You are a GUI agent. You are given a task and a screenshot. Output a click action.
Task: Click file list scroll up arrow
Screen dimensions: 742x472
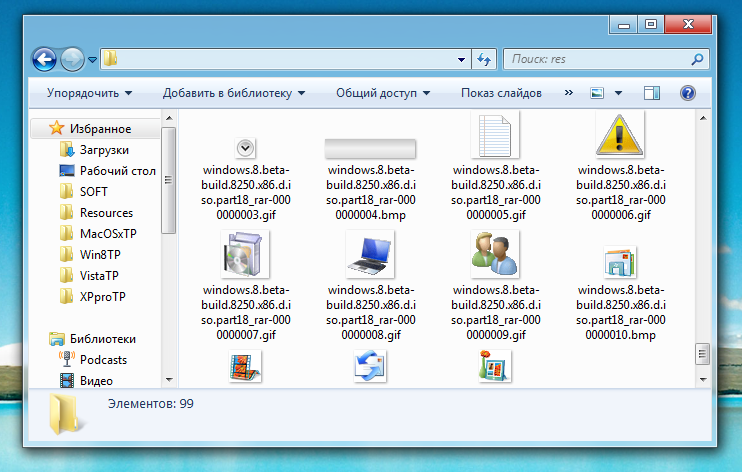(703, 118)
